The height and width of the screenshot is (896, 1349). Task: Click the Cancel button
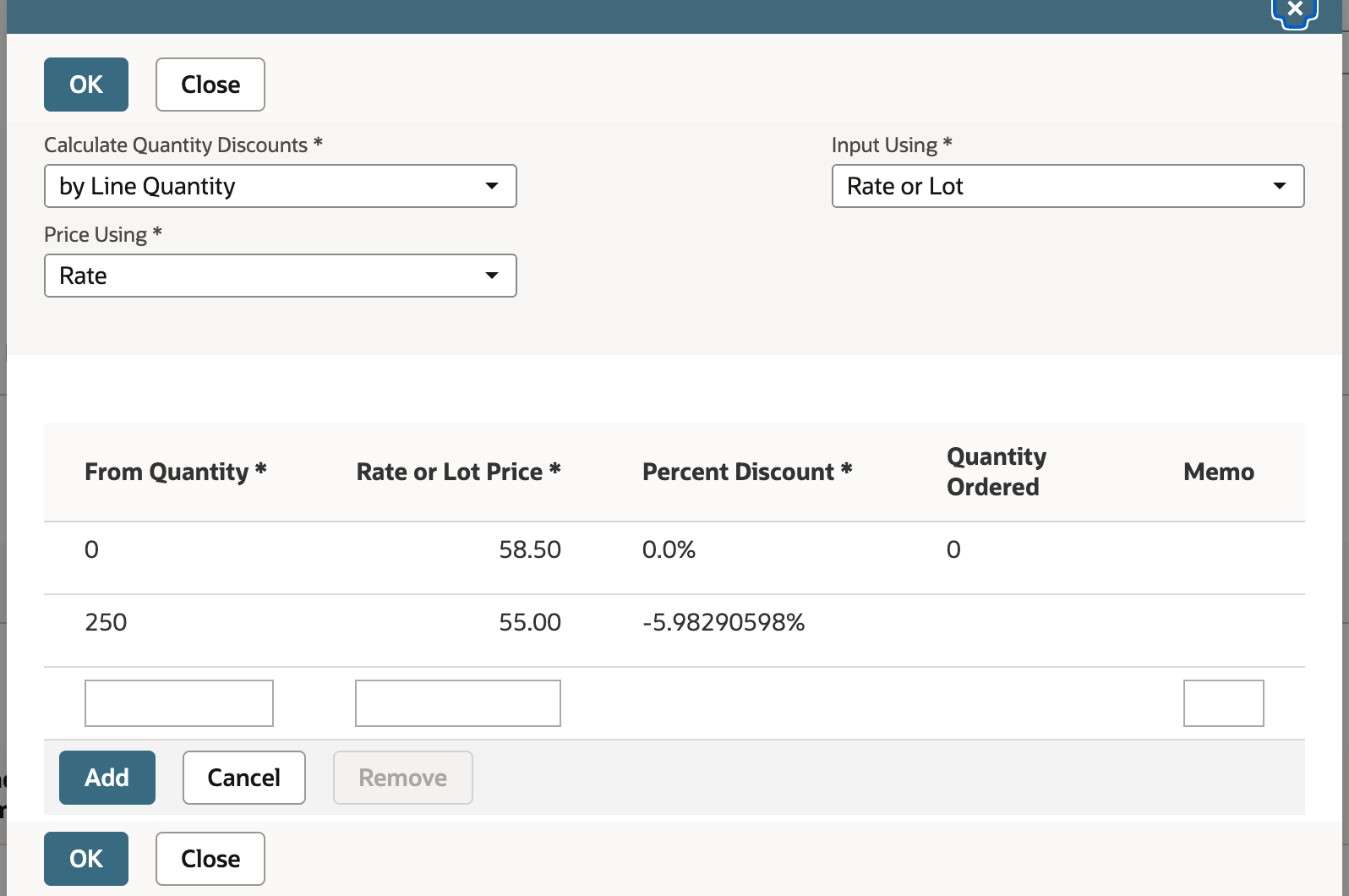pyautogui.click(x=244, y=778)
